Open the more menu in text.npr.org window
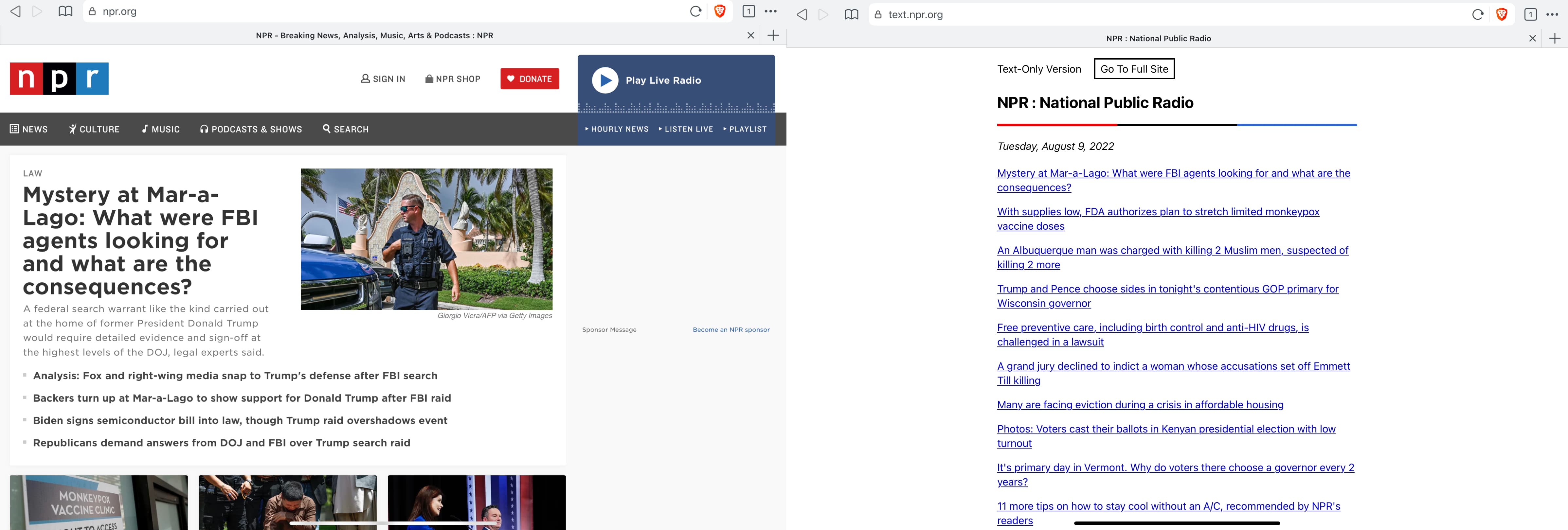The width and height of the screenshot is (1568, 530). [x=1552, y=15]
